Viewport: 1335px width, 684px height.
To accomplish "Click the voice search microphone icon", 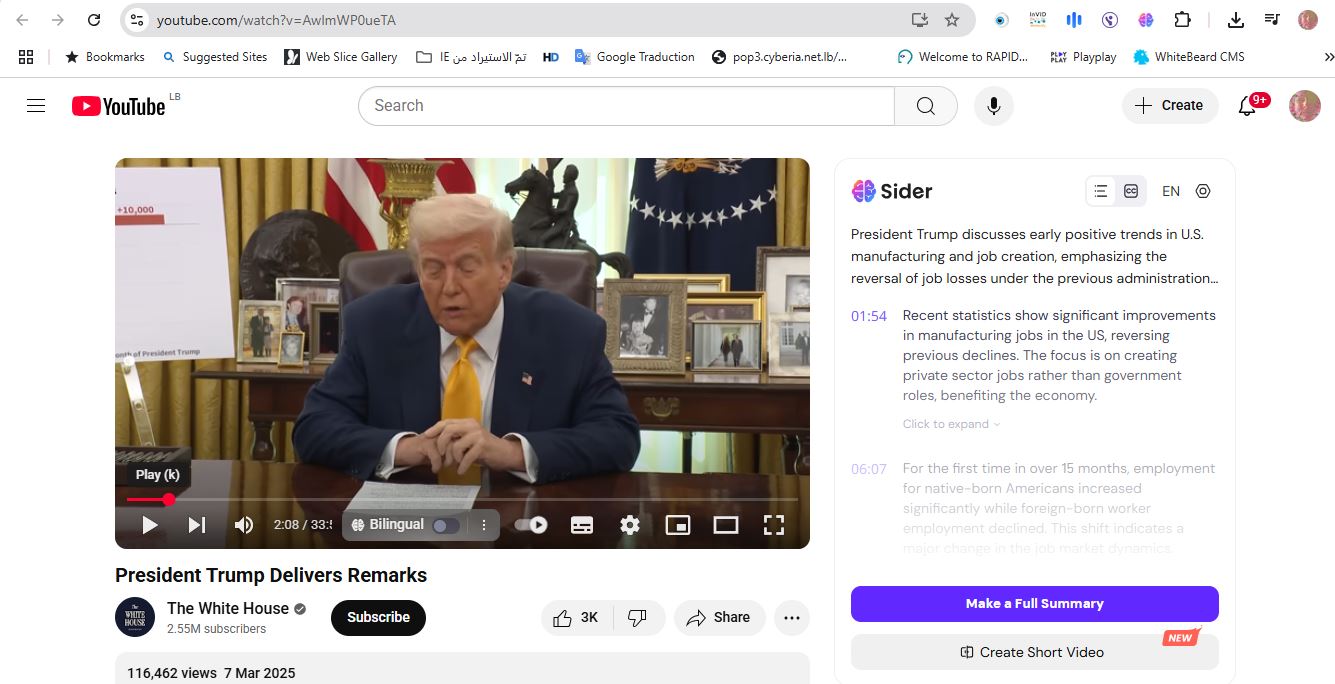I will pyautogui.click(x=993, y=106).
